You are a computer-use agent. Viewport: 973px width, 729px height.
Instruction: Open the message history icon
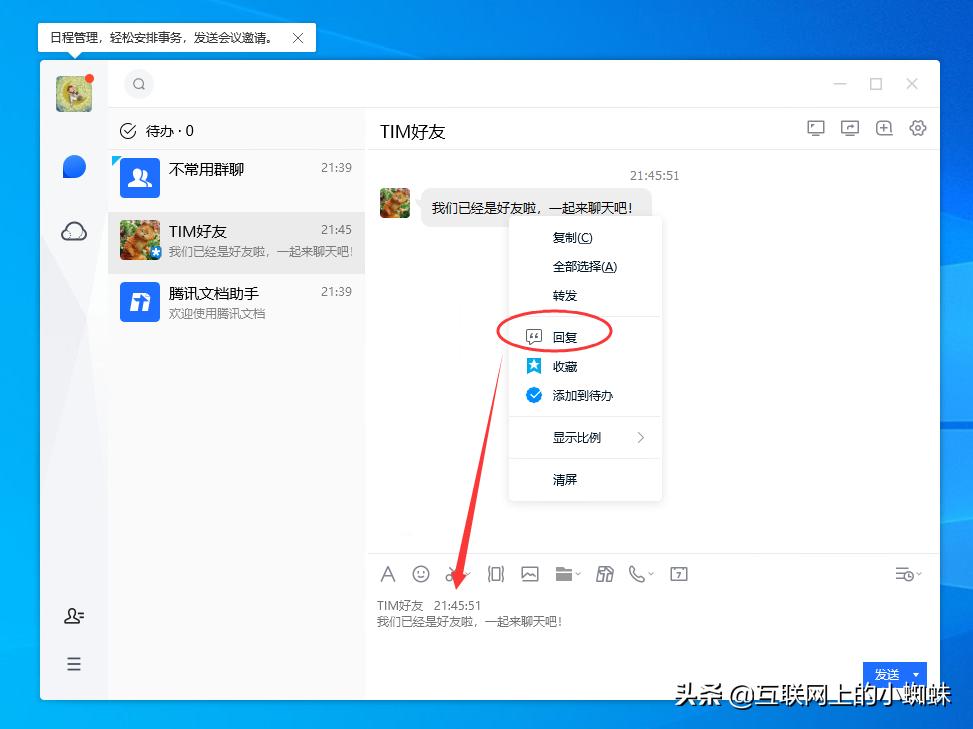(x=904, y=575)
